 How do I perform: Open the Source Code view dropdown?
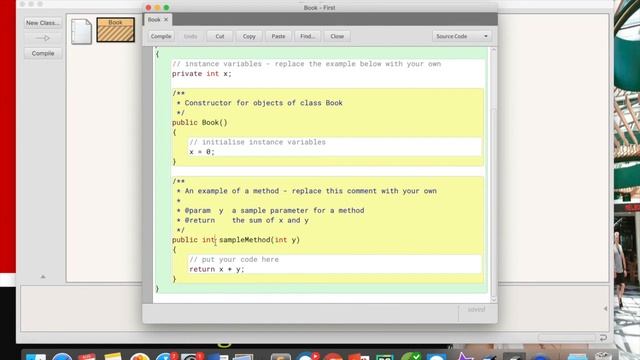(462, 36)
